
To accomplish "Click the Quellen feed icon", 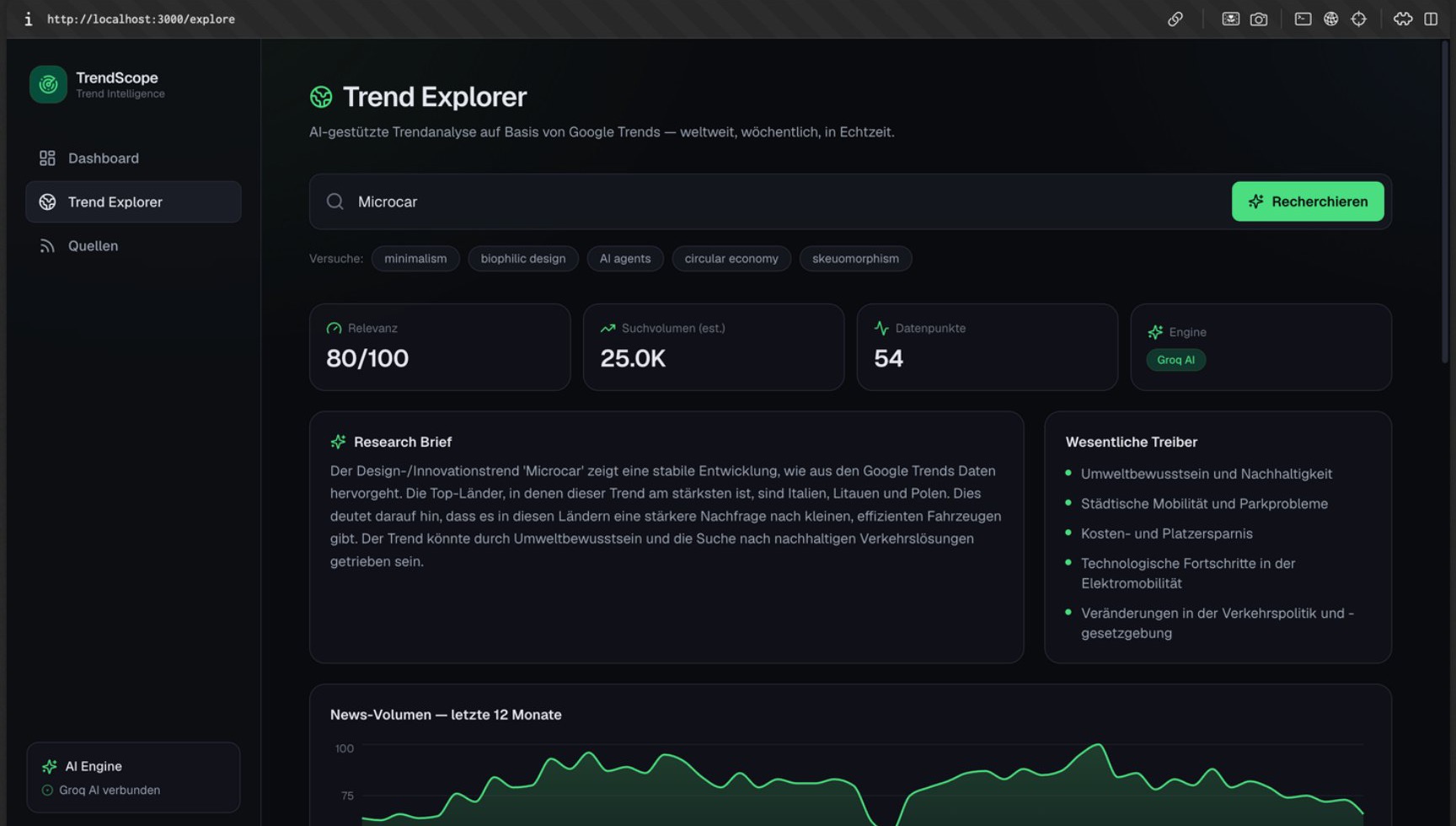I will click(47, 246).
